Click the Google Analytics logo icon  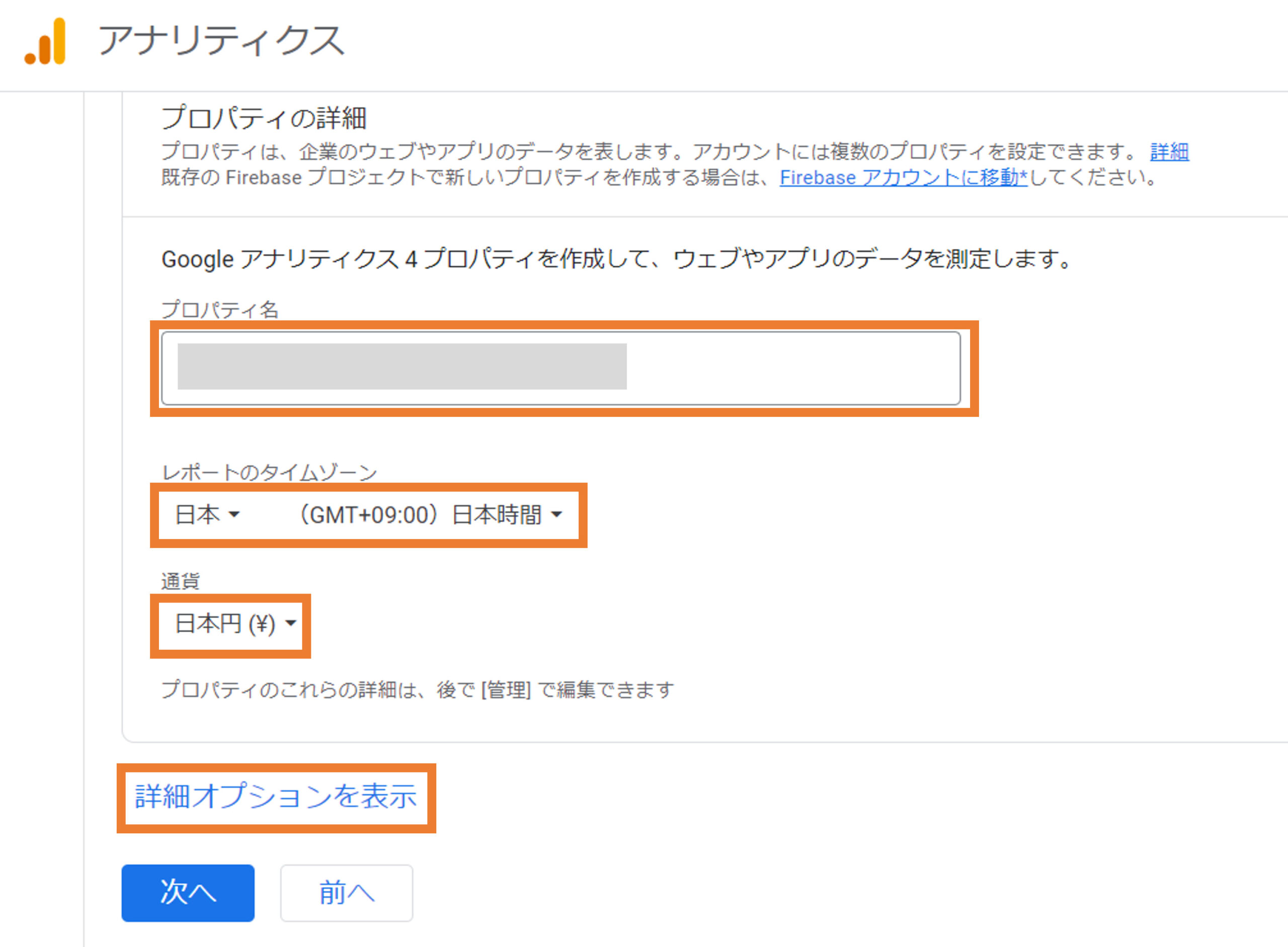[45, 41]
